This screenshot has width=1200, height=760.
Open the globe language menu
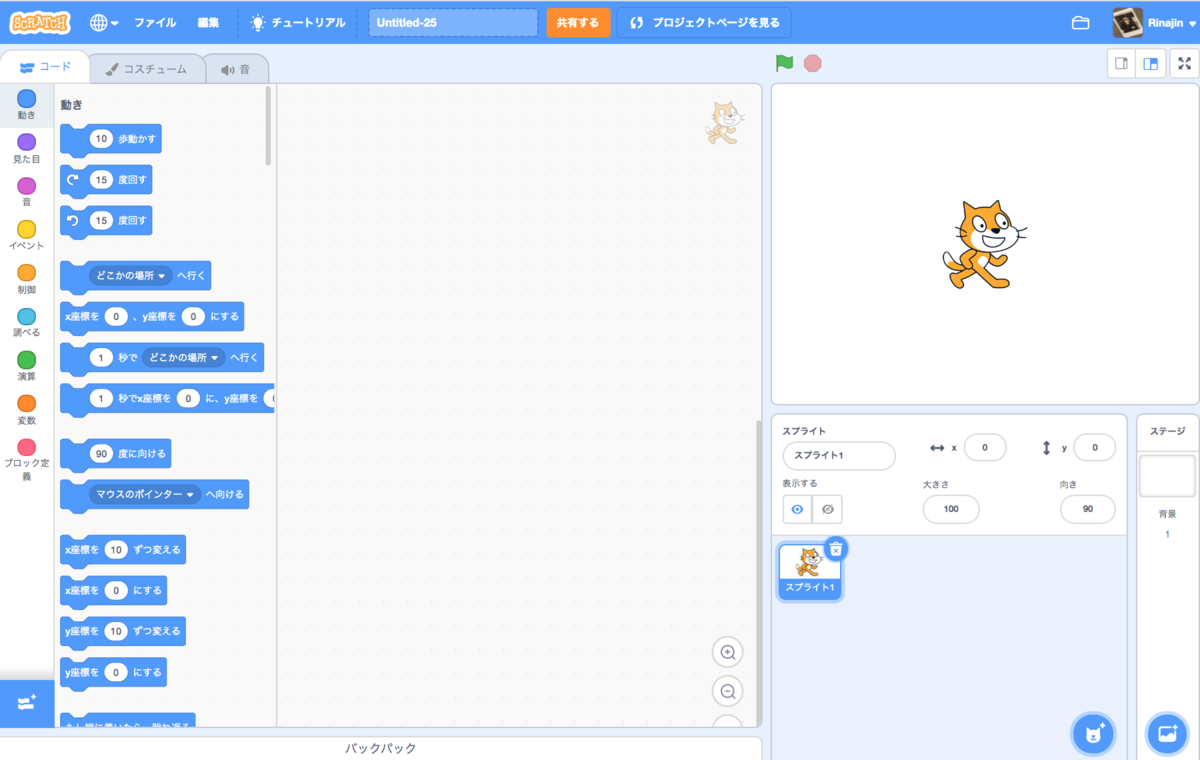click(x=103, y=22)
